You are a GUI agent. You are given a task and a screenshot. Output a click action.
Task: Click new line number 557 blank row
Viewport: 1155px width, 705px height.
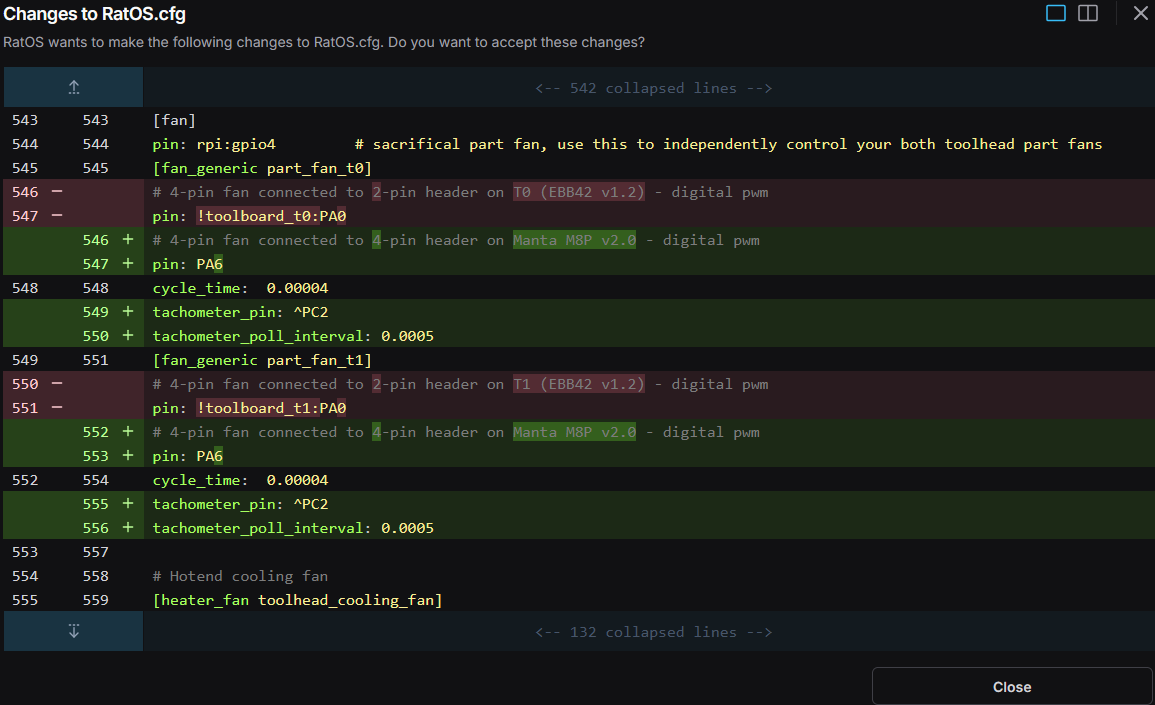[96, 553]
